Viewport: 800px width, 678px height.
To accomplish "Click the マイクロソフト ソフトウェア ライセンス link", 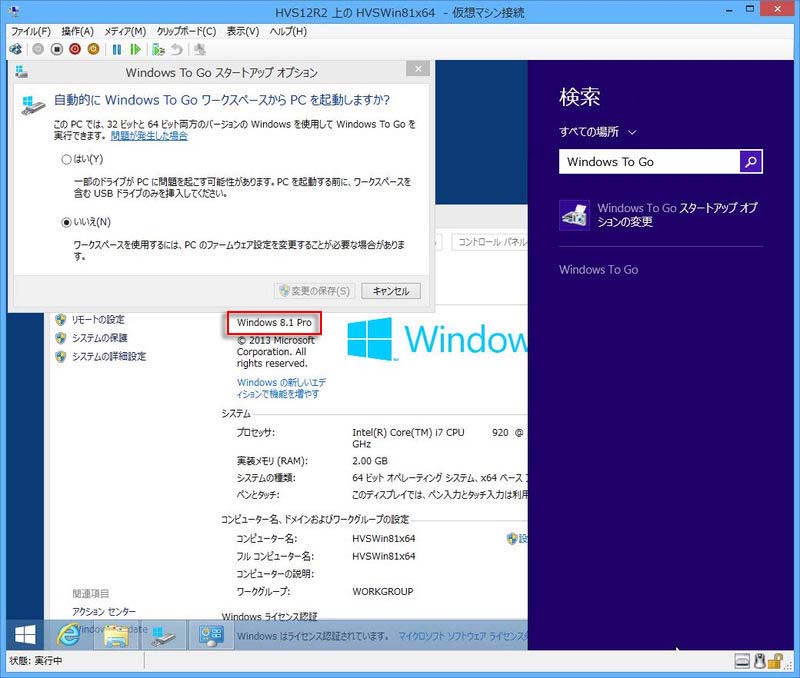I will click(463, 636).
